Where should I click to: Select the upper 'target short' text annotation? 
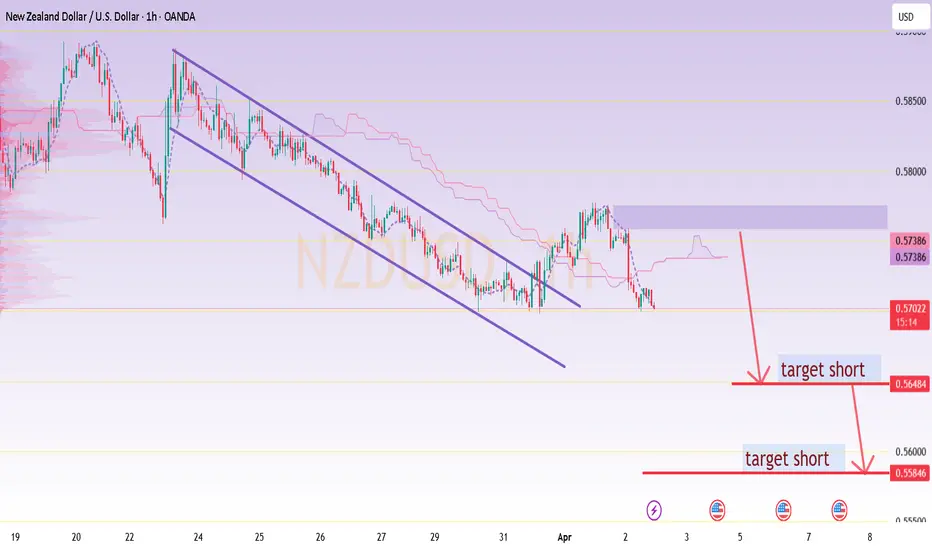pyautogui.click(x=829, y=369)
